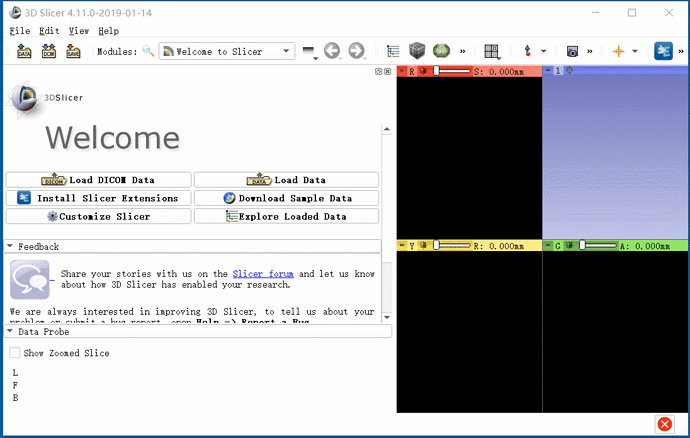Open the module history dropdown icon
The width and height of the screenshot is (690, 438).
tap(310, 52)
